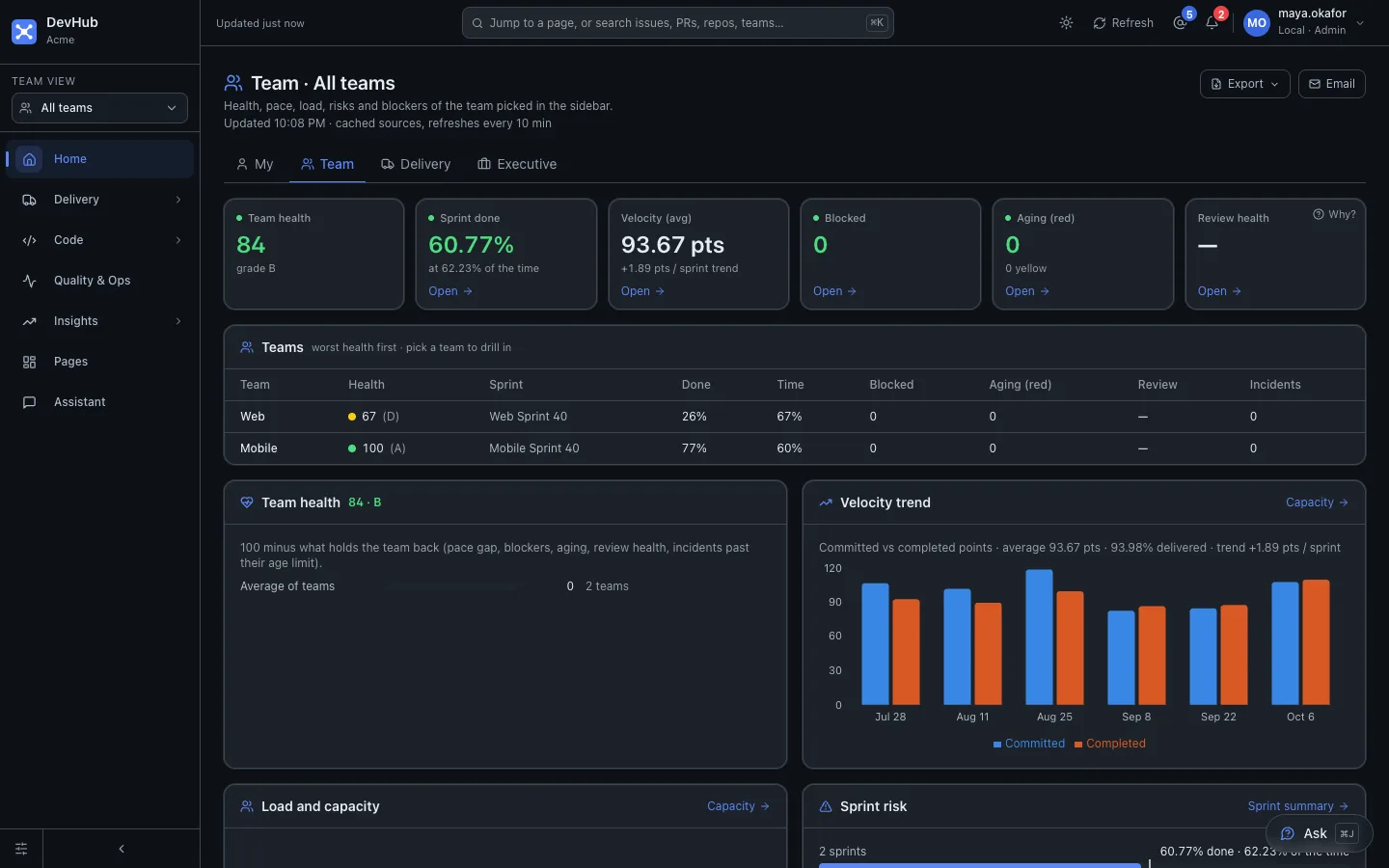
Task: Click the Teams table people icon
Action: (247, 347)
